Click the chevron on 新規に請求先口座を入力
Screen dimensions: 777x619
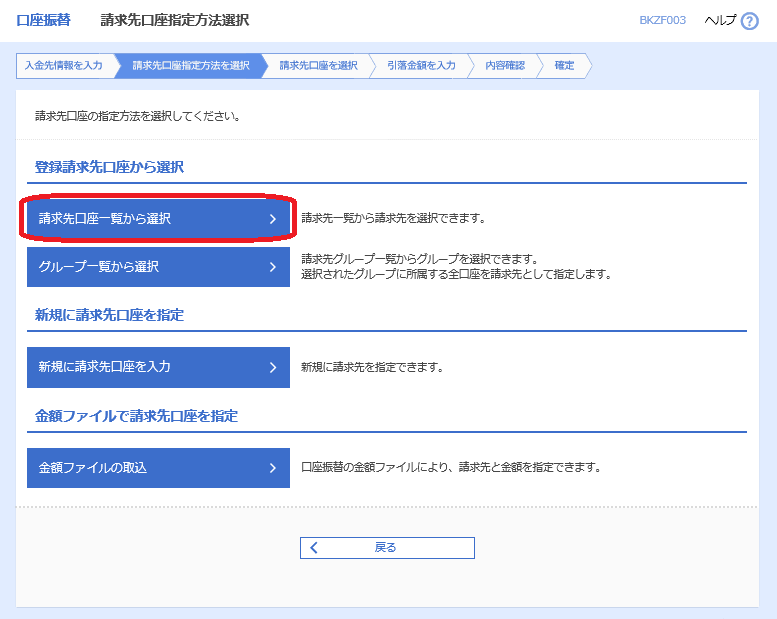coord(272,367)
